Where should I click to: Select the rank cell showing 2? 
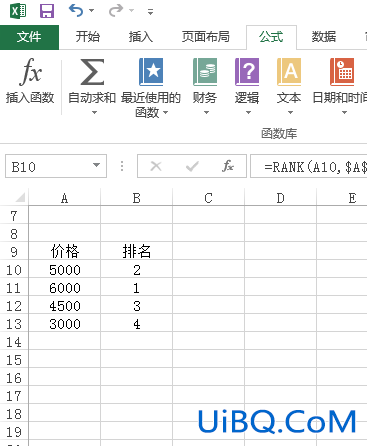(137, 270)
